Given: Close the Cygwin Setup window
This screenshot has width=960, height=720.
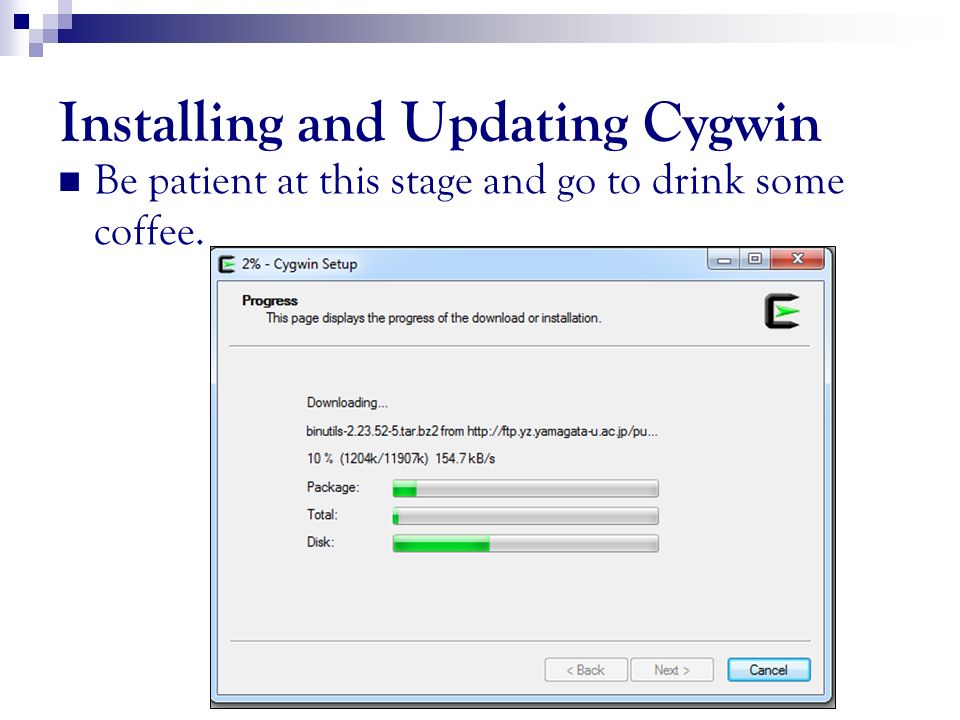Looking at the screenshot, I should pyautogui.click(x=797, y=259).
